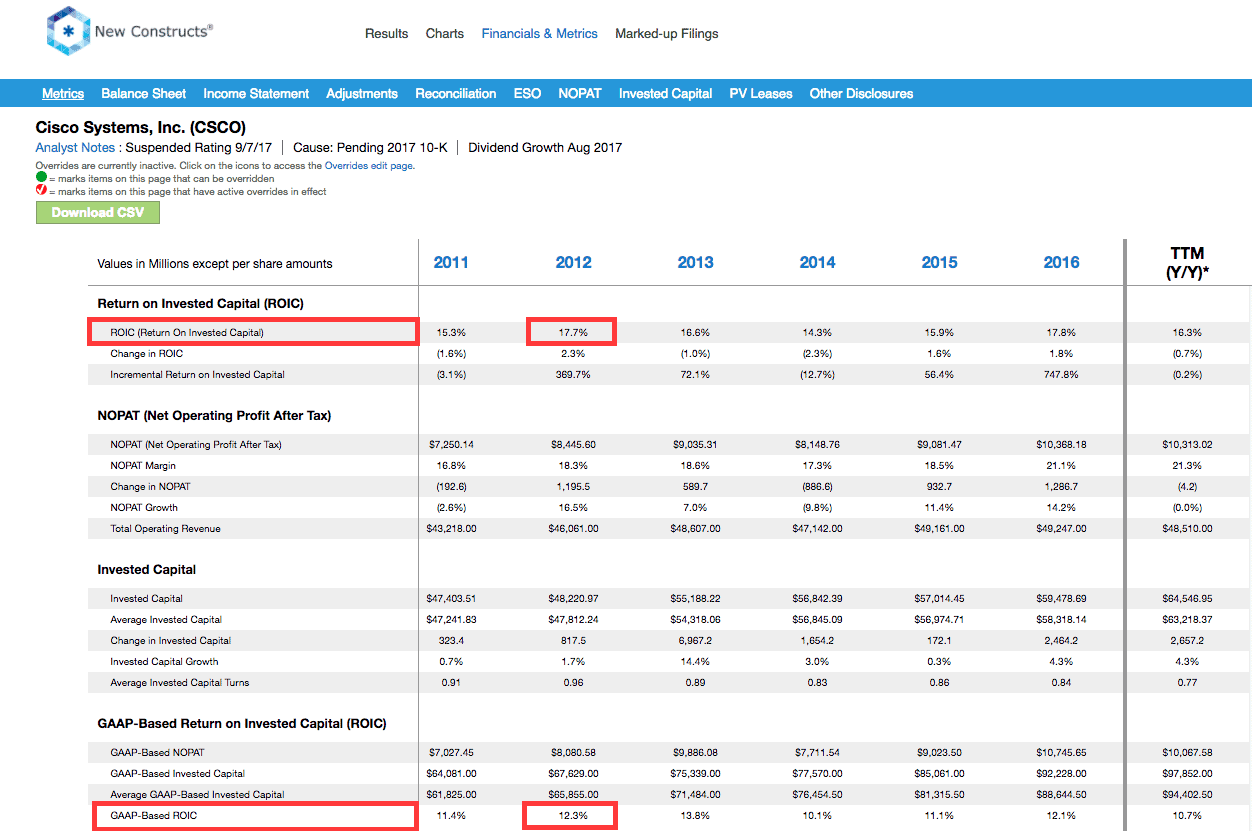The image size is (1252, 831).
Task: Click the 'NOPAT Margin' row label
Action: (x=145, y=466)
